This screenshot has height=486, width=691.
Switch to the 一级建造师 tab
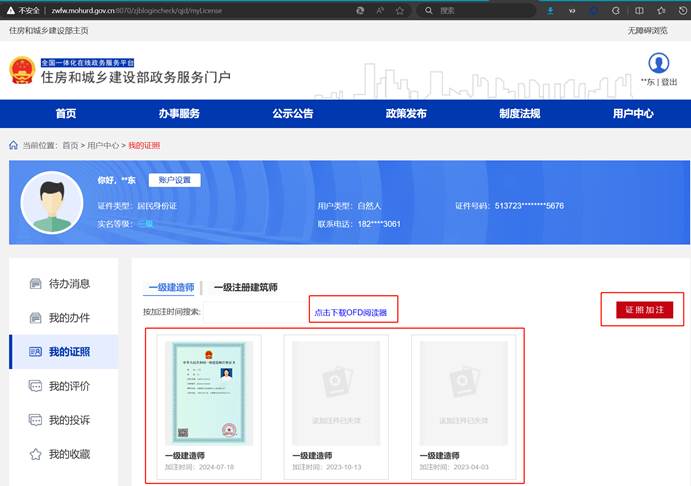click(169, 287)
